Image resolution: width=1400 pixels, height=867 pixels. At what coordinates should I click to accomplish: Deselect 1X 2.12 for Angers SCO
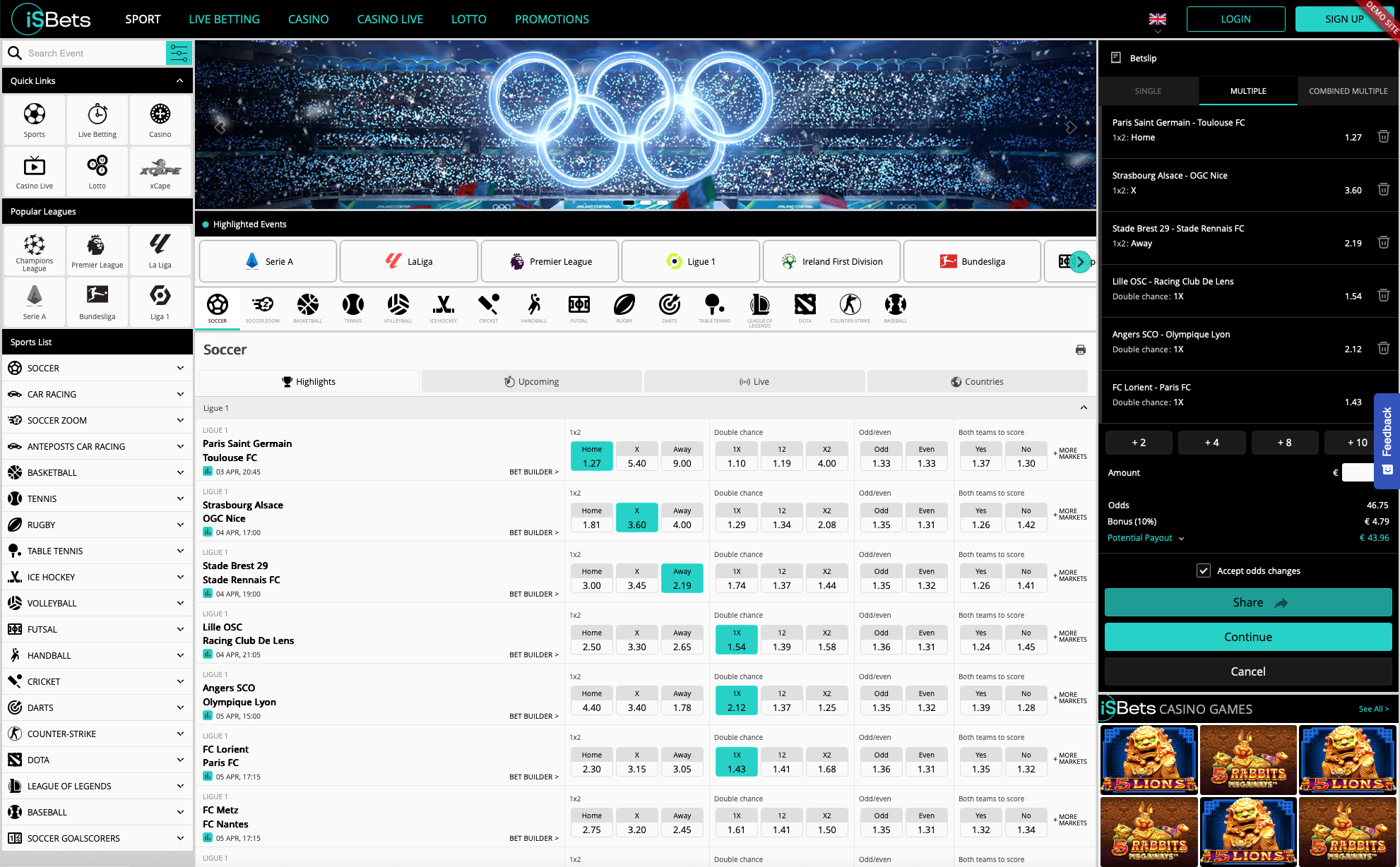(737, 701)
